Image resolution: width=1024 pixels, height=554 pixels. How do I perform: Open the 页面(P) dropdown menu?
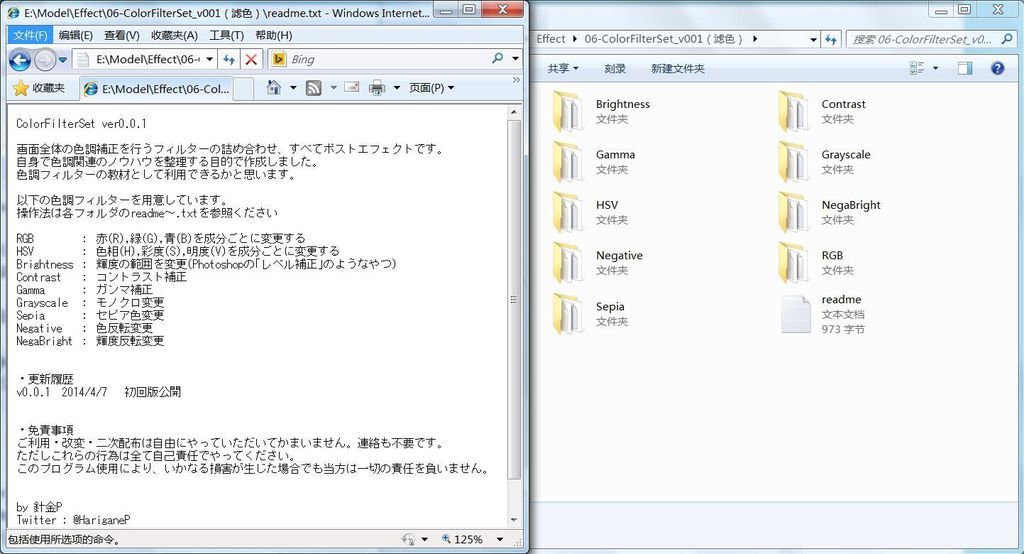(x=431, y=88)
